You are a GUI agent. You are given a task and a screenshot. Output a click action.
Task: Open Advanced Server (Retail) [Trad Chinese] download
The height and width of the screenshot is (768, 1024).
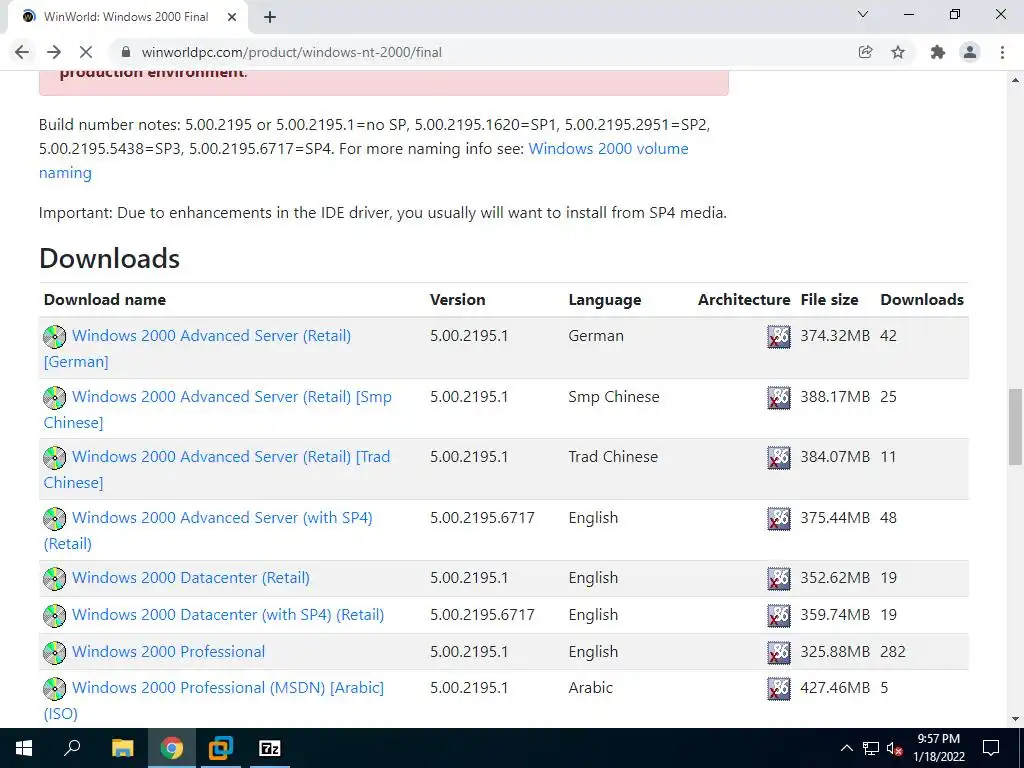click(231, 456)
